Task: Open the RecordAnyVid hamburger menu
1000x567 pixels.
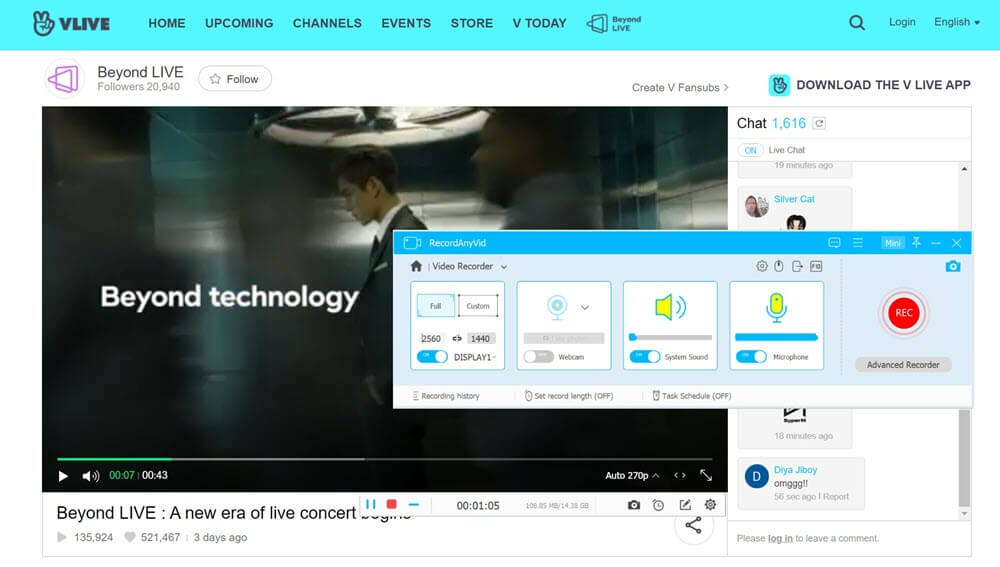Action: pyautogui.click(x=858, y=243)
